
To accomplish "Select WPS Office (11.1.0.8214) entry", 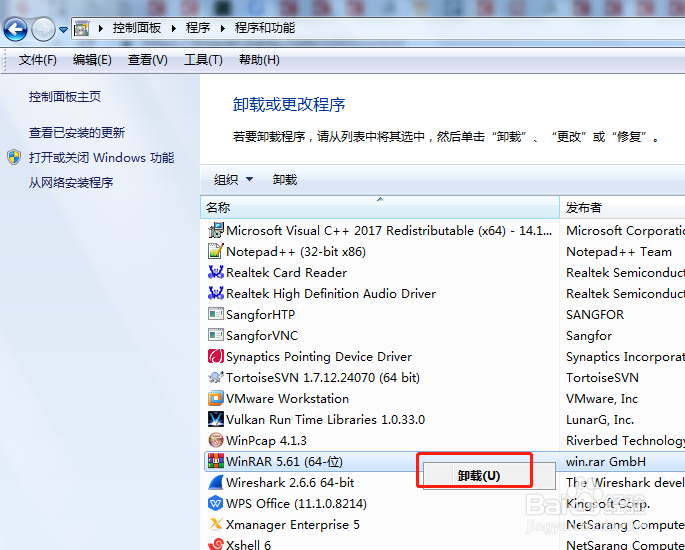I will click(x=296, y=503).
